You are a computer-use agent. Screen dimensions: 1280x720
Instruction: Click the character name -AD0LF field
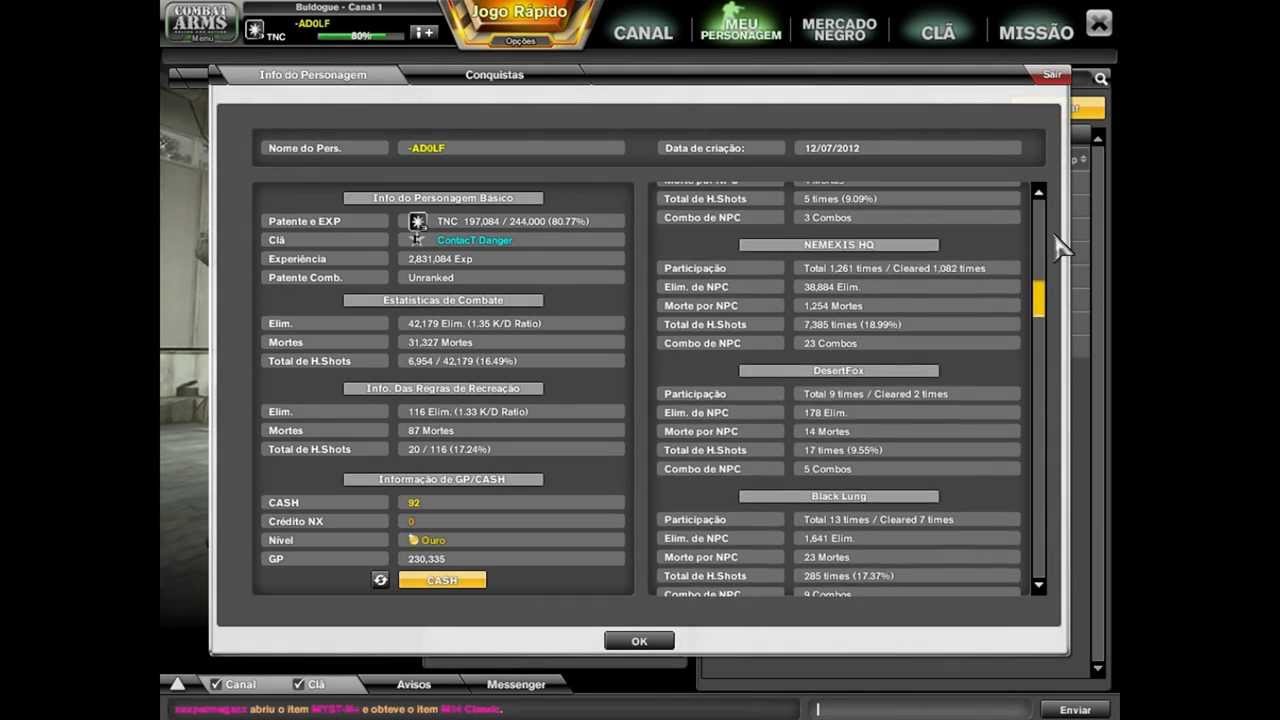[510, 148]
